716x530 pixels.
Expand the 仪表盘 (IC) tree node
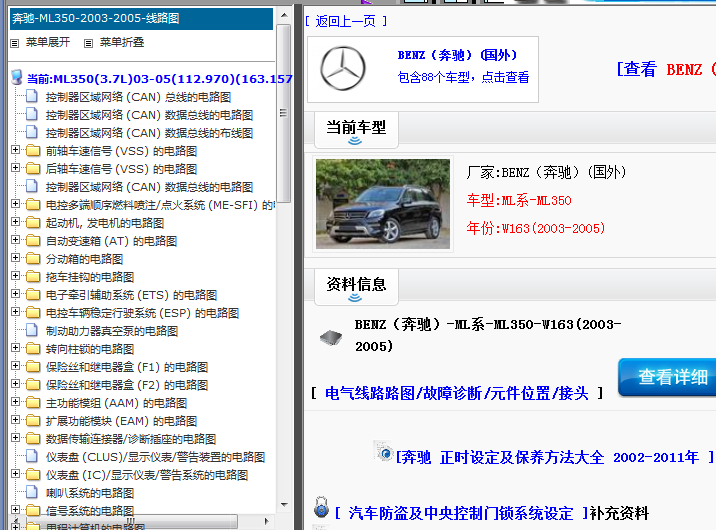pyautogui.click(x=16, y=474)
